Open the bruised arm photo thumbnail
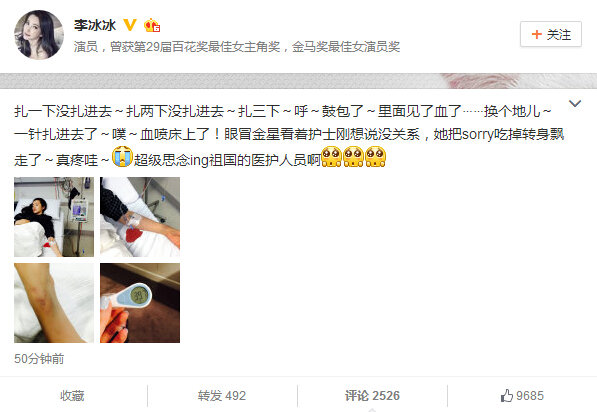This screenshot has width=597, height=412. click(54, 303)
